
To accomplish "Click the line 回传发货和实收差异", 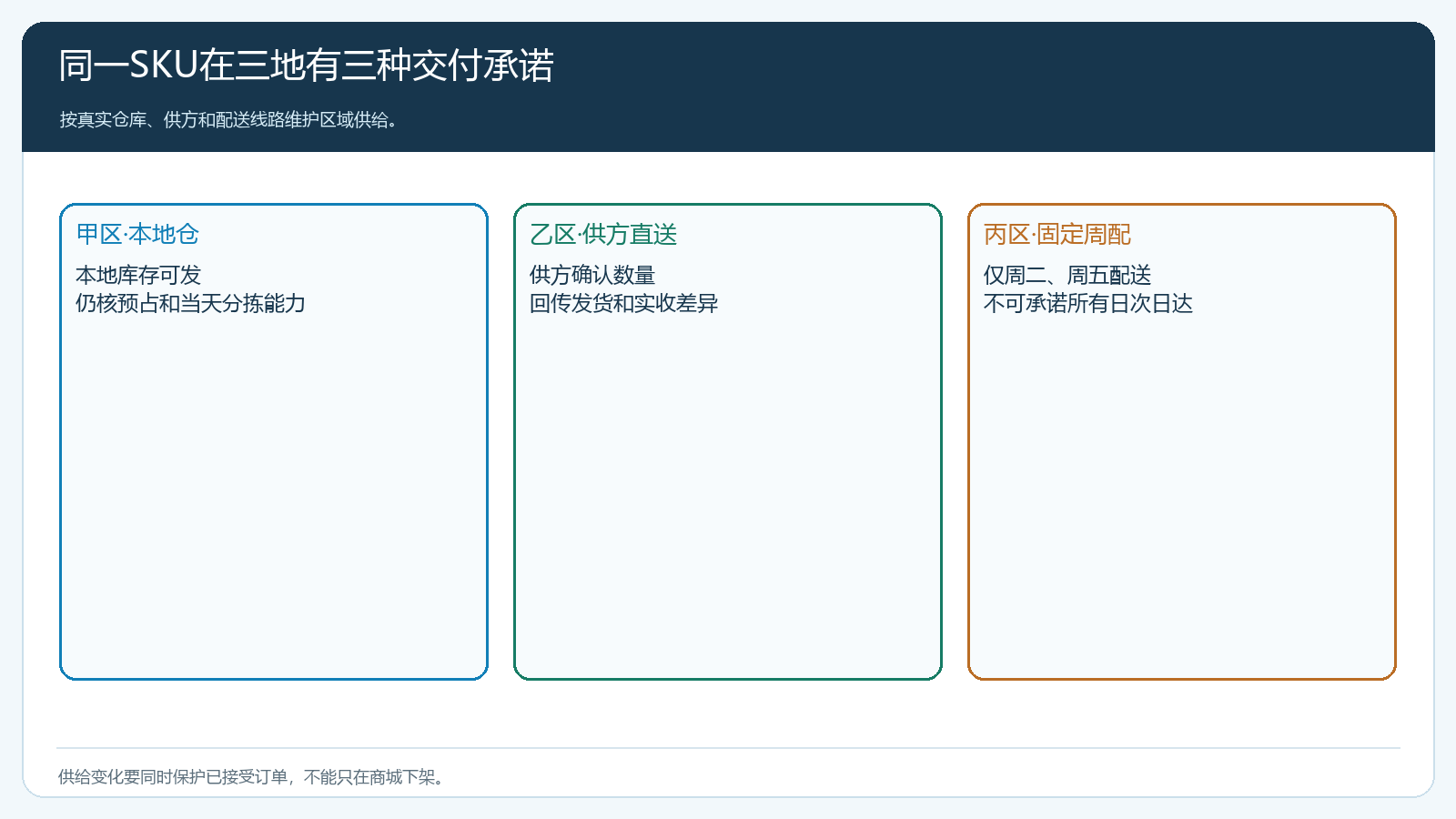I will point(624,303).
